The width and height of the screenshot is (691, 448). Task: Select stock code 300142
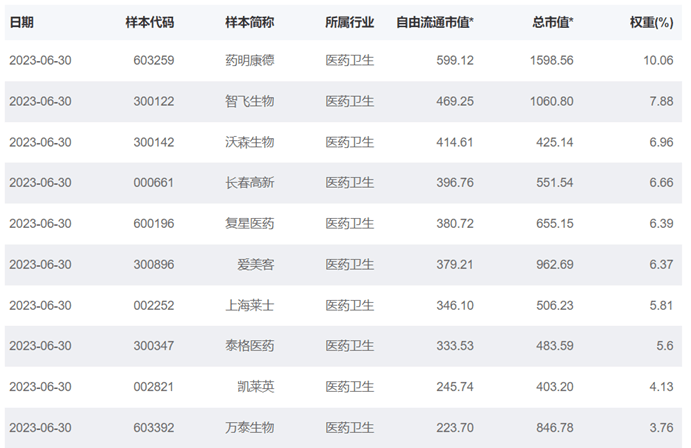tap(154, 142)
